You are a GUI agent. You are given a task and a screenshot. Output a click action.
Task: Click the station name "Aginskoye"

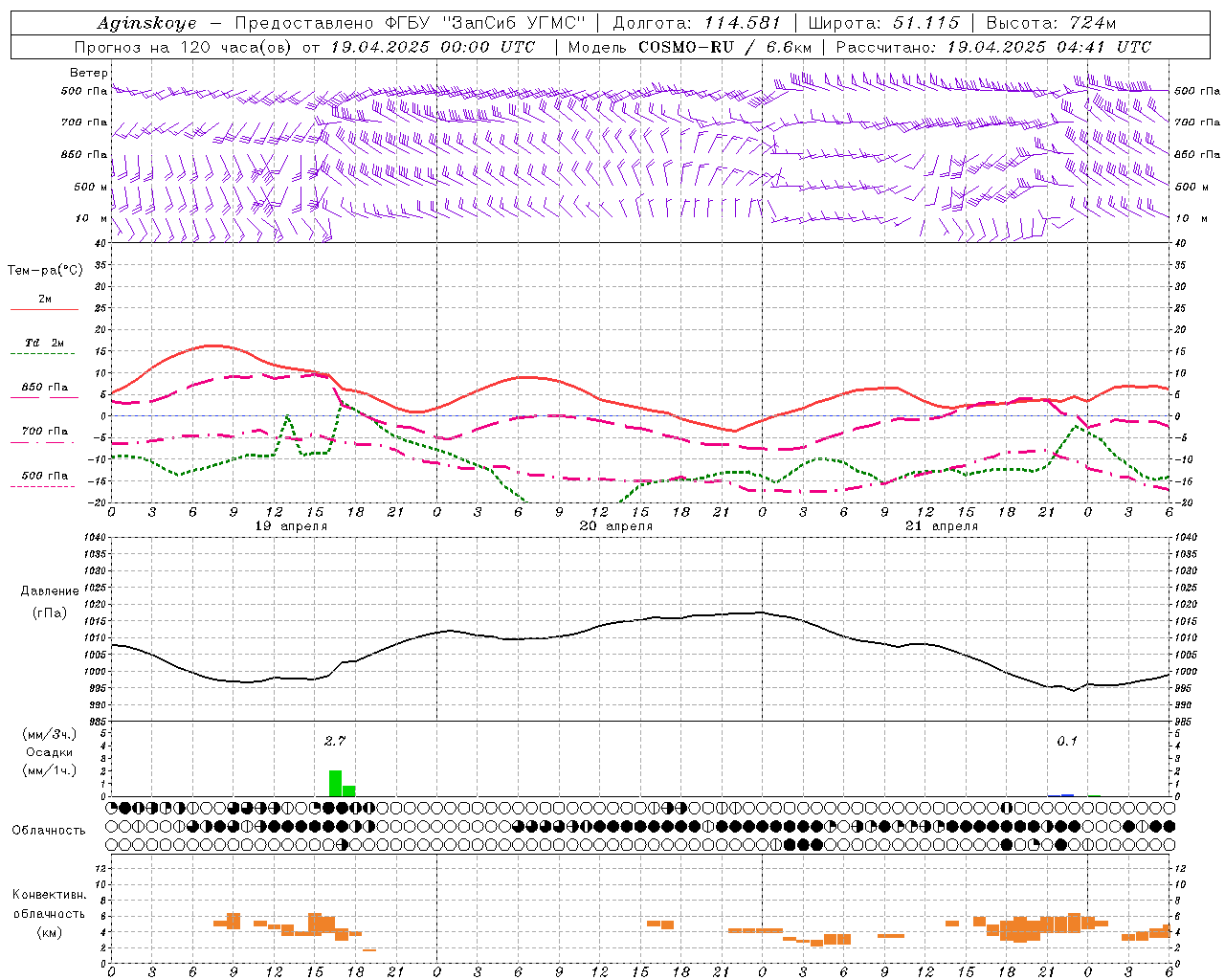[x=146, y=23]
